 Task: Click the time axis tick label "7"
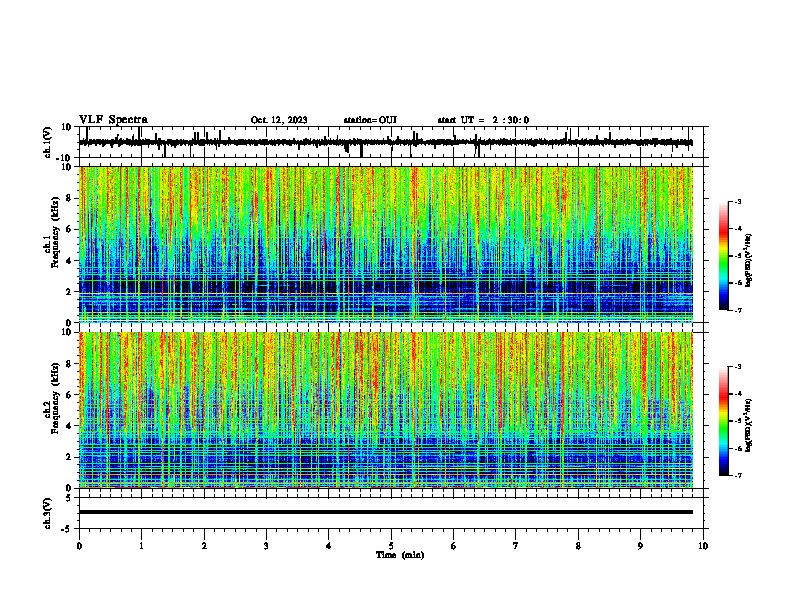point(516,546)
